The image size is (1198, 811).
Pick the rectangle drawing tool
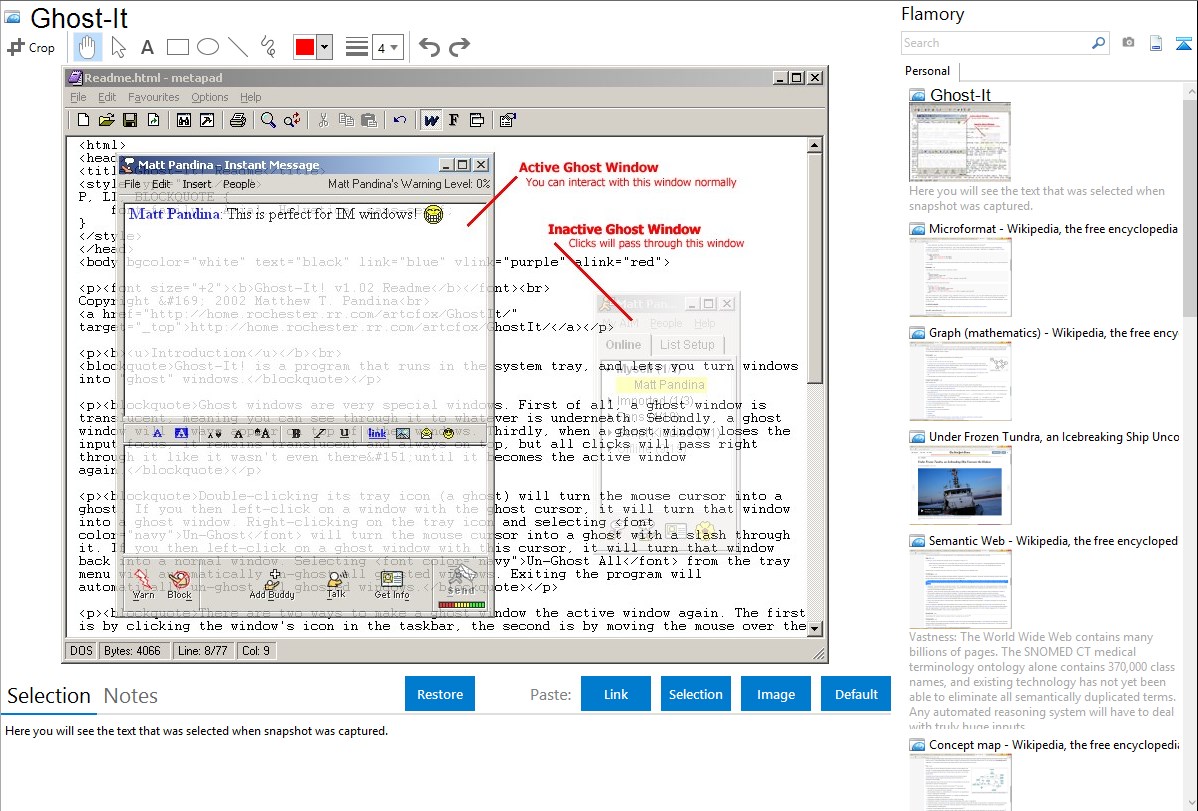point(177,47)
